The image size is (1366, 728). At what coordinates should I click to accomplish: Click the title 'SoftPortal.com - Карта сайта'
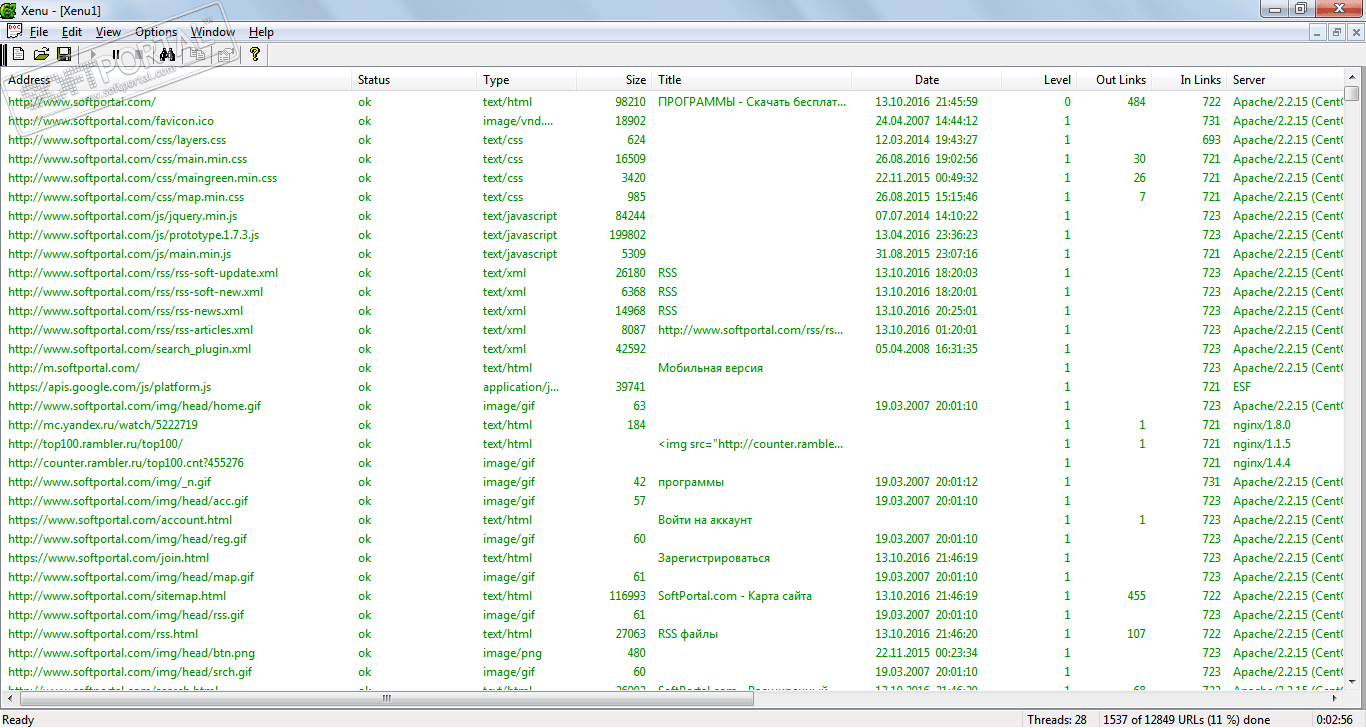point(735,596)
